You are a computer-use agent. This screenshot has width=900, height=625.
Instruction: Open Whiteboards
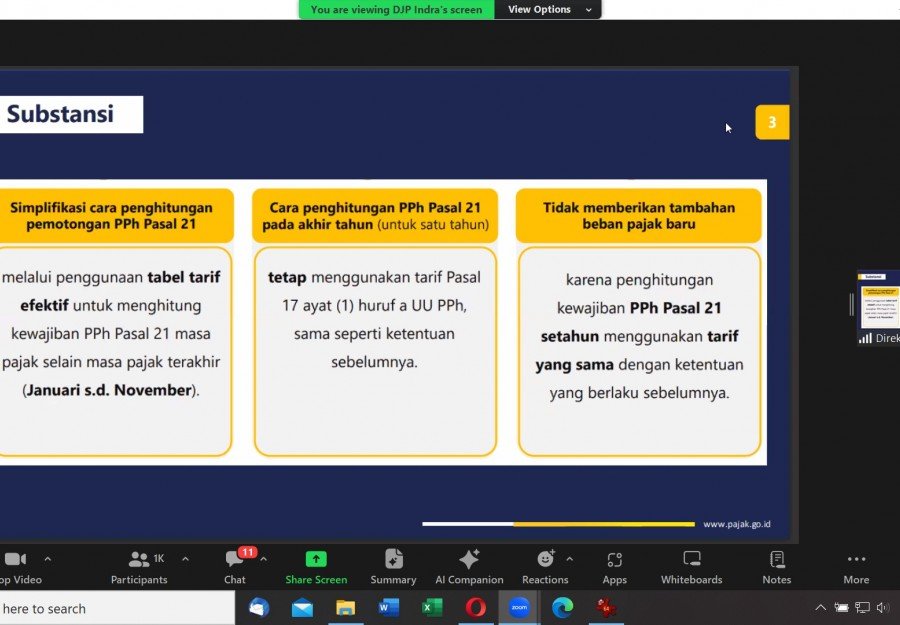[691, 566]
